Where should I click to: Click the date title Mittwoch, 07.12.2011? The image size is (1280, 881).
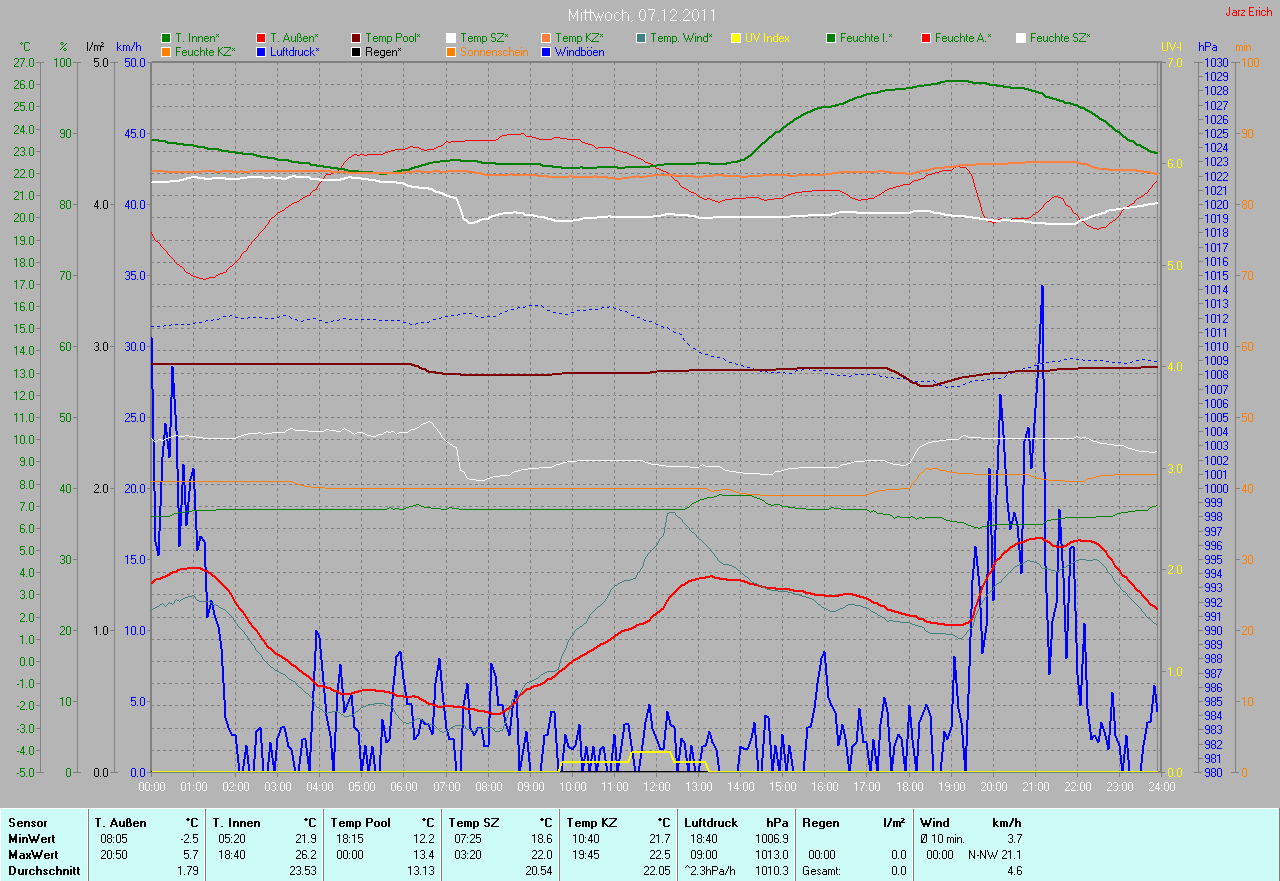pyautogui.click(x=639, y=15)
